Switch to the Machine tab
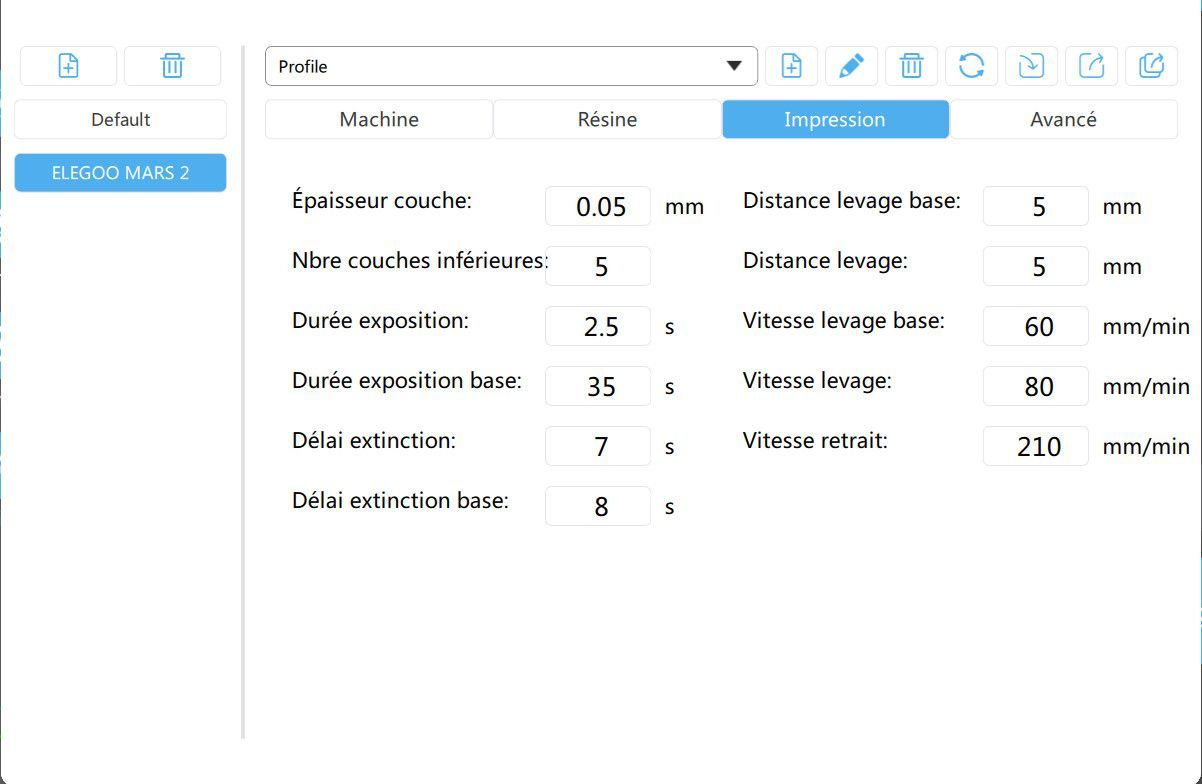 379,119
